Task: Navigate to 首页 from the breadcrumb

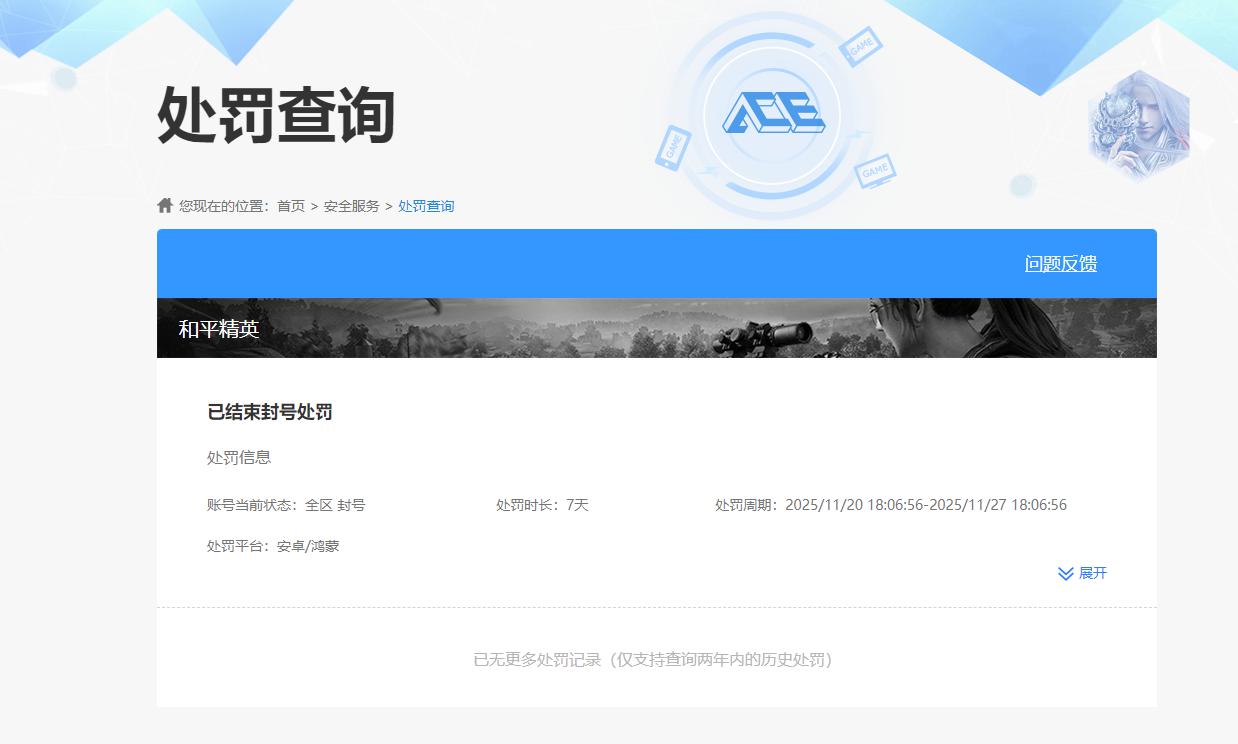Action: 290,206
